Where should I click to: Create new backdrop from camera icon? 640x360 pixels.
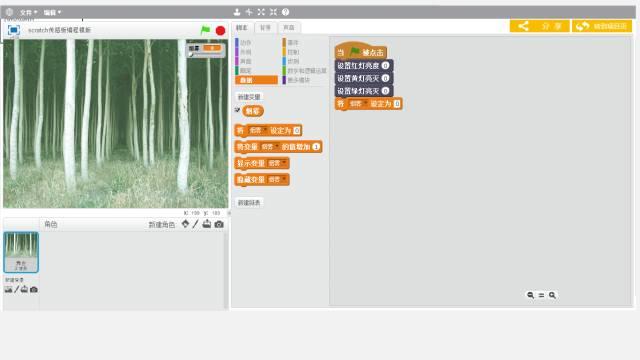[x=34, y=289]
